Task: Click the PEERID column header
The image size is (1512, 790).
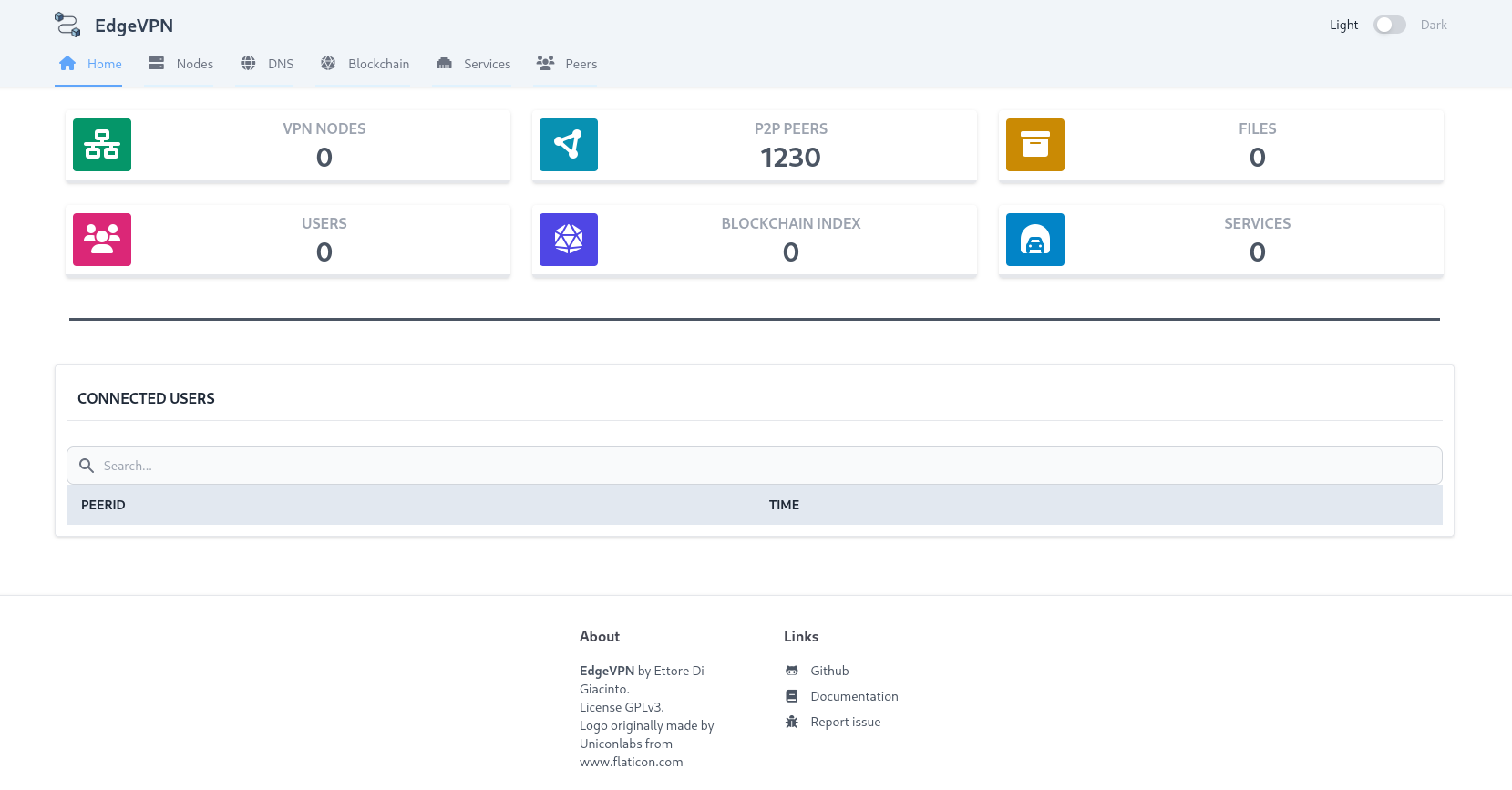Action: pos(103,505)
